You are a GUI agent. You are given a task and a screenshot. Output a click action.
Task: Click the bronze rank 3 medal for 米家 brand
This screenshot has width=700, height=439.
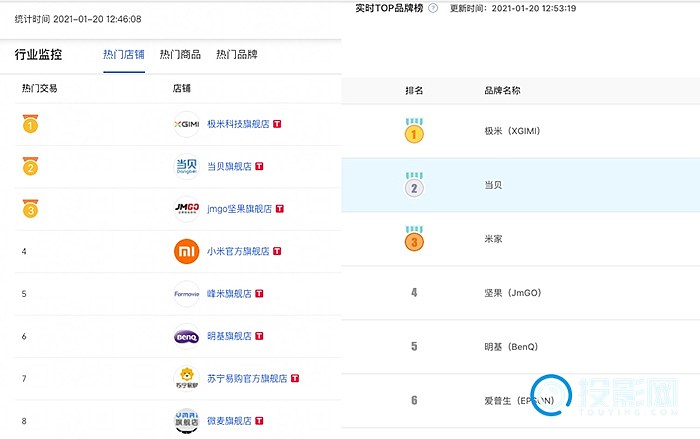(x=414, y=239)
